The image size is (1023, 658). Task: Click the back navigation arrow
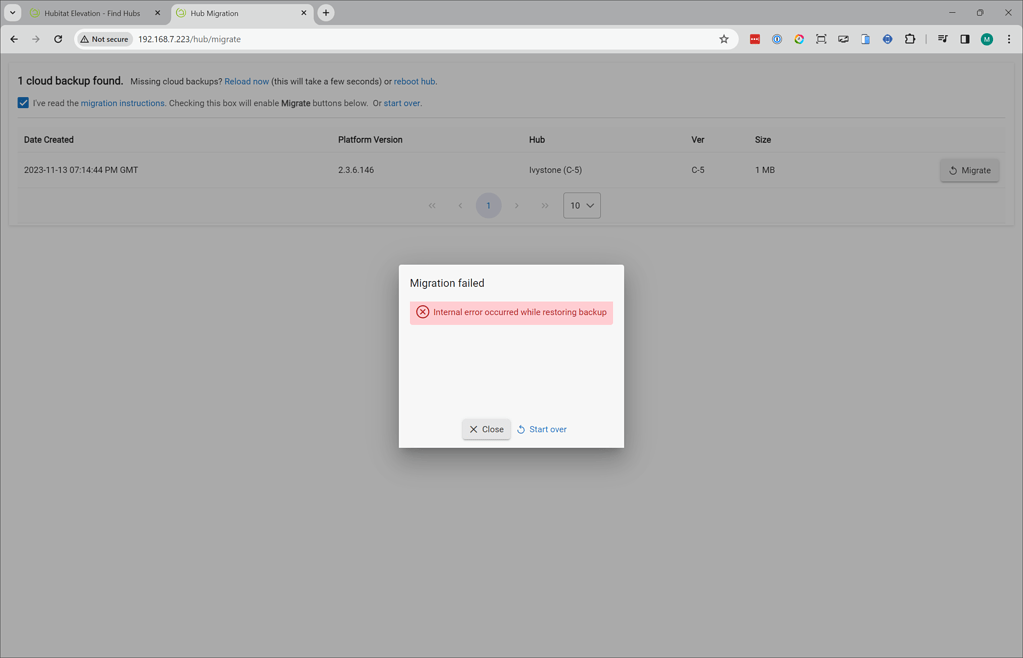13,38
